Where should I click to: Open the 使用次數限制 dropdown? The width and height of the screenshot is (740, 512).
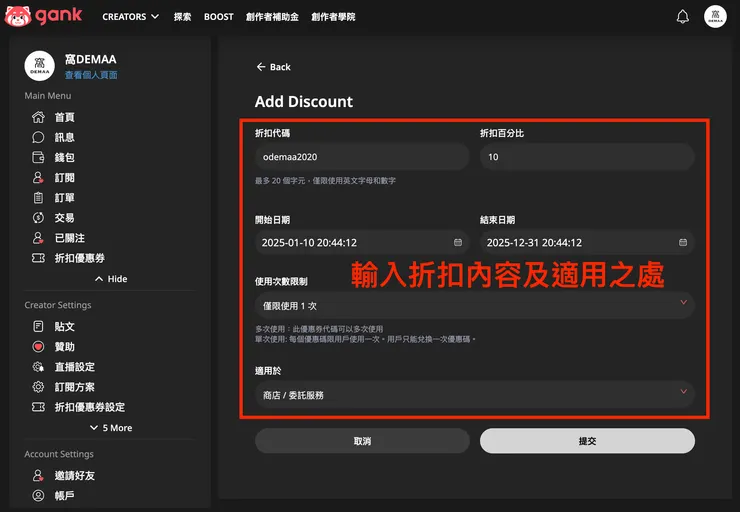click(475, 305)
